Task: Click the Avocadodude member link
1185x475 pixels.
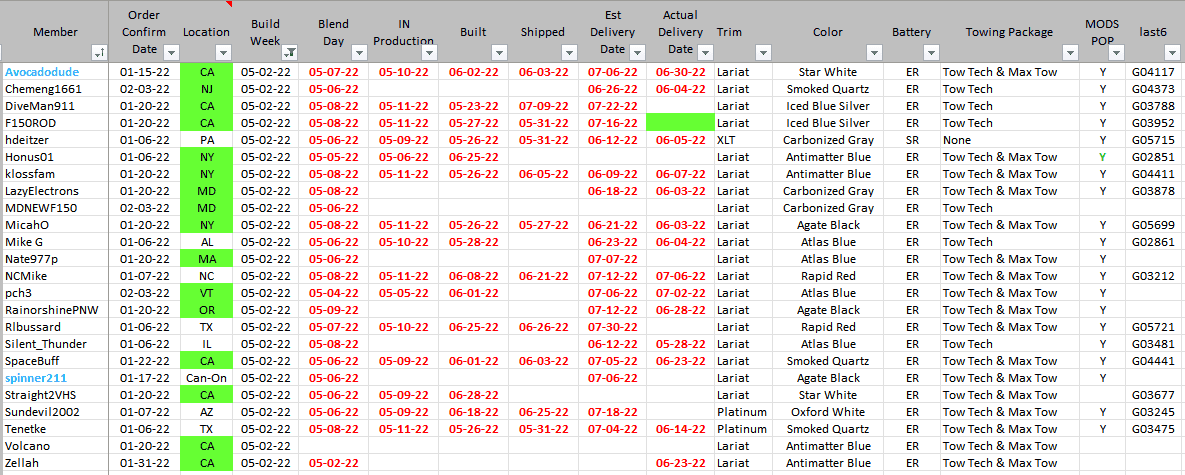Action: pyautogui.click(x=40, y=72)
